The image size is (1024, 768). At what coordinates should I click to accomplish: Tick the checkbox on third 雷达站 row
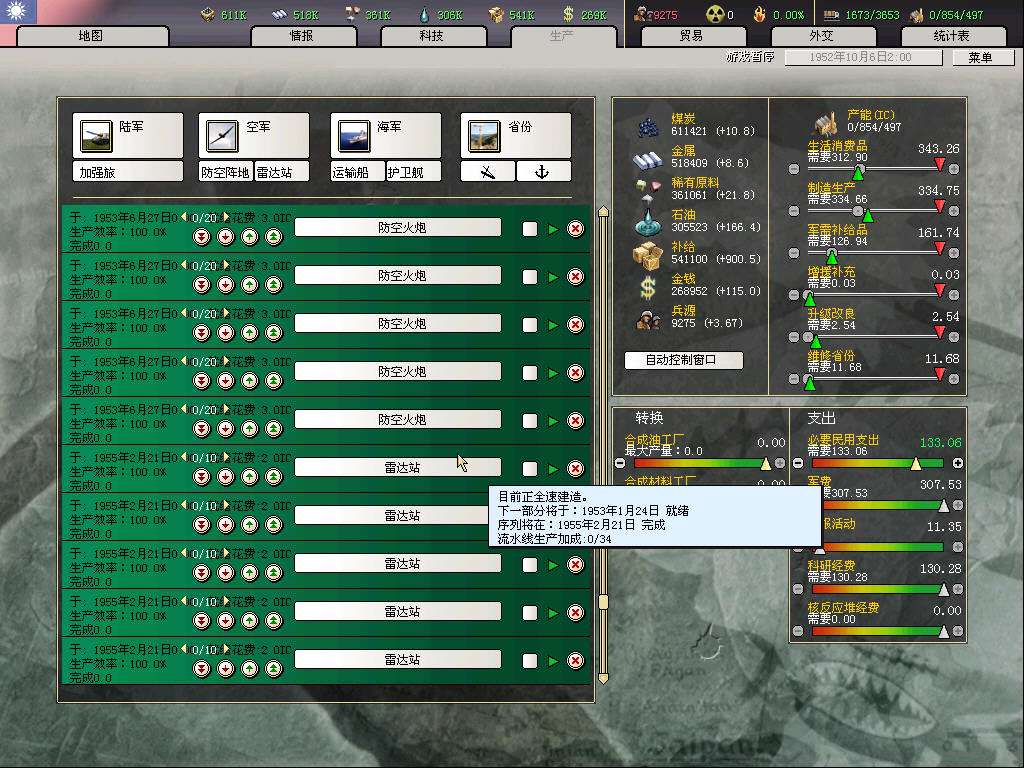tap(530, 565)
